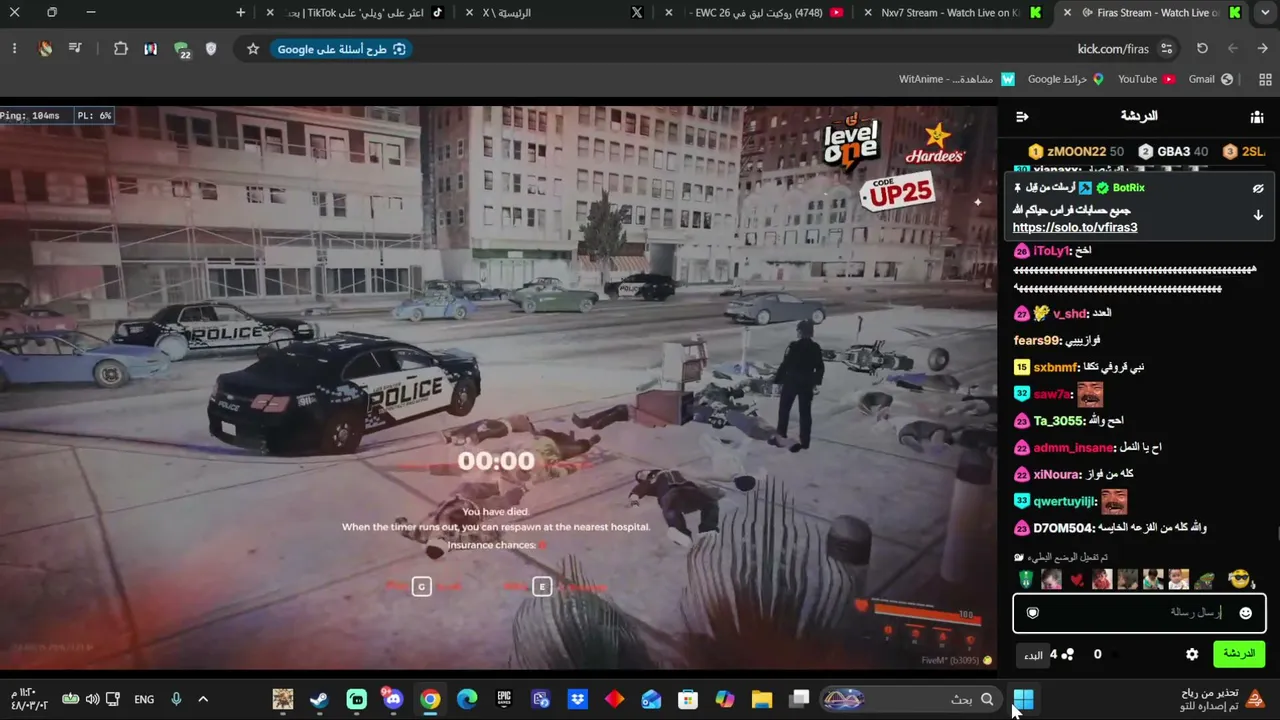Bookmark this page with the star icon
Viewport: 1280px width, 720px height.
click(x=253, y=49)
